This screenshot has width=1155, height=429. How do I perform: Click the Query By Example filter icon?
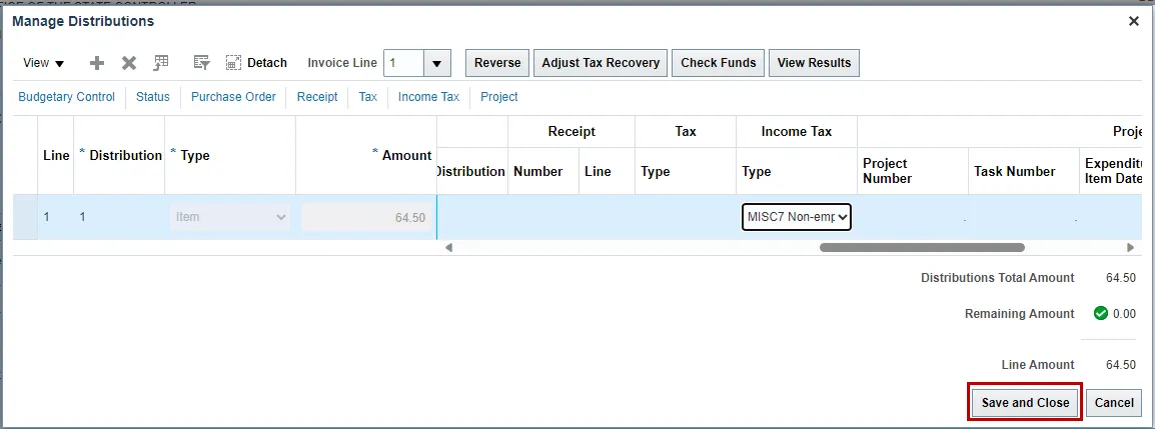201,63
